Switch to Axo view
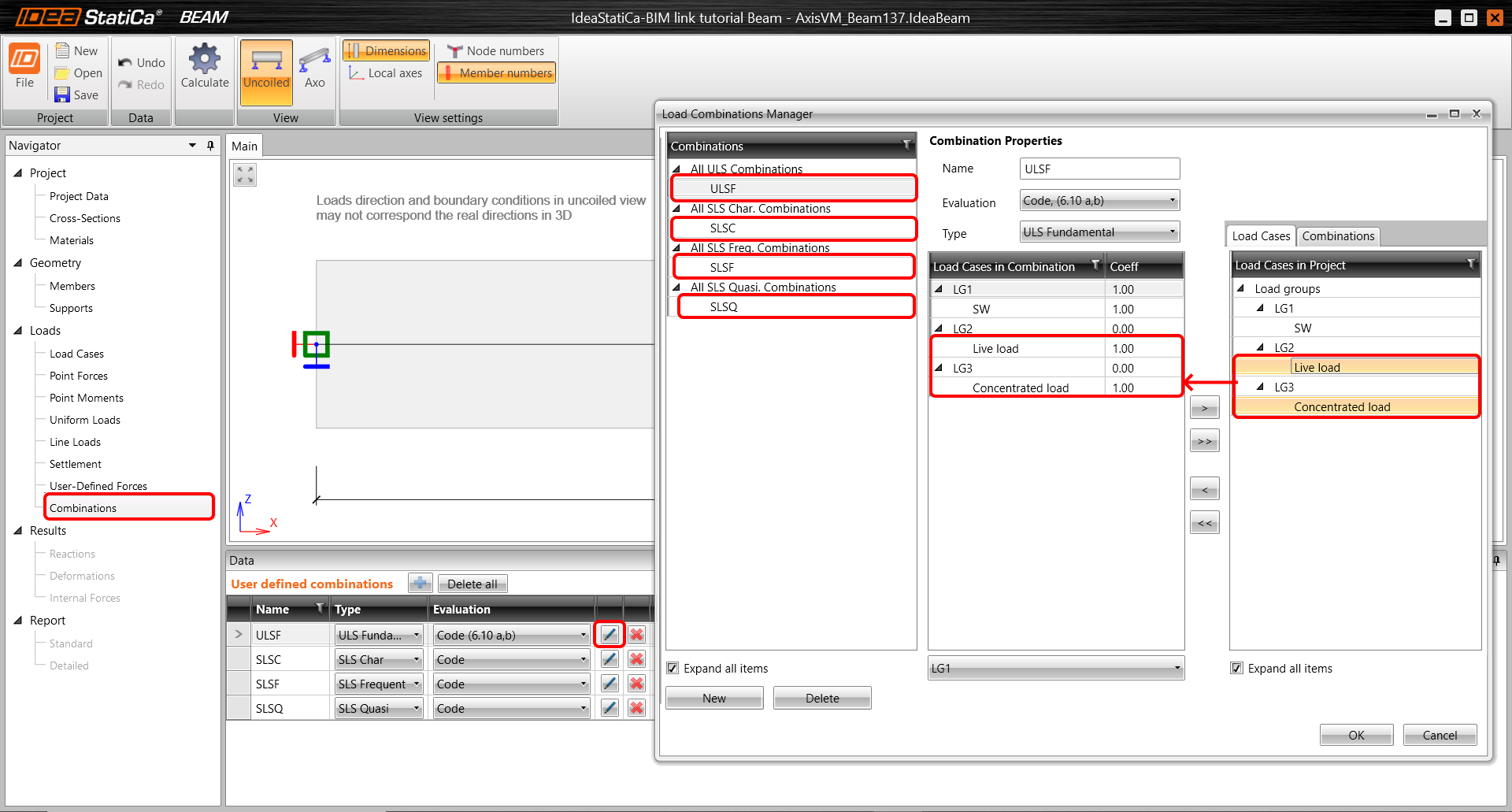 pyautogui.click(x=314, y=61)
